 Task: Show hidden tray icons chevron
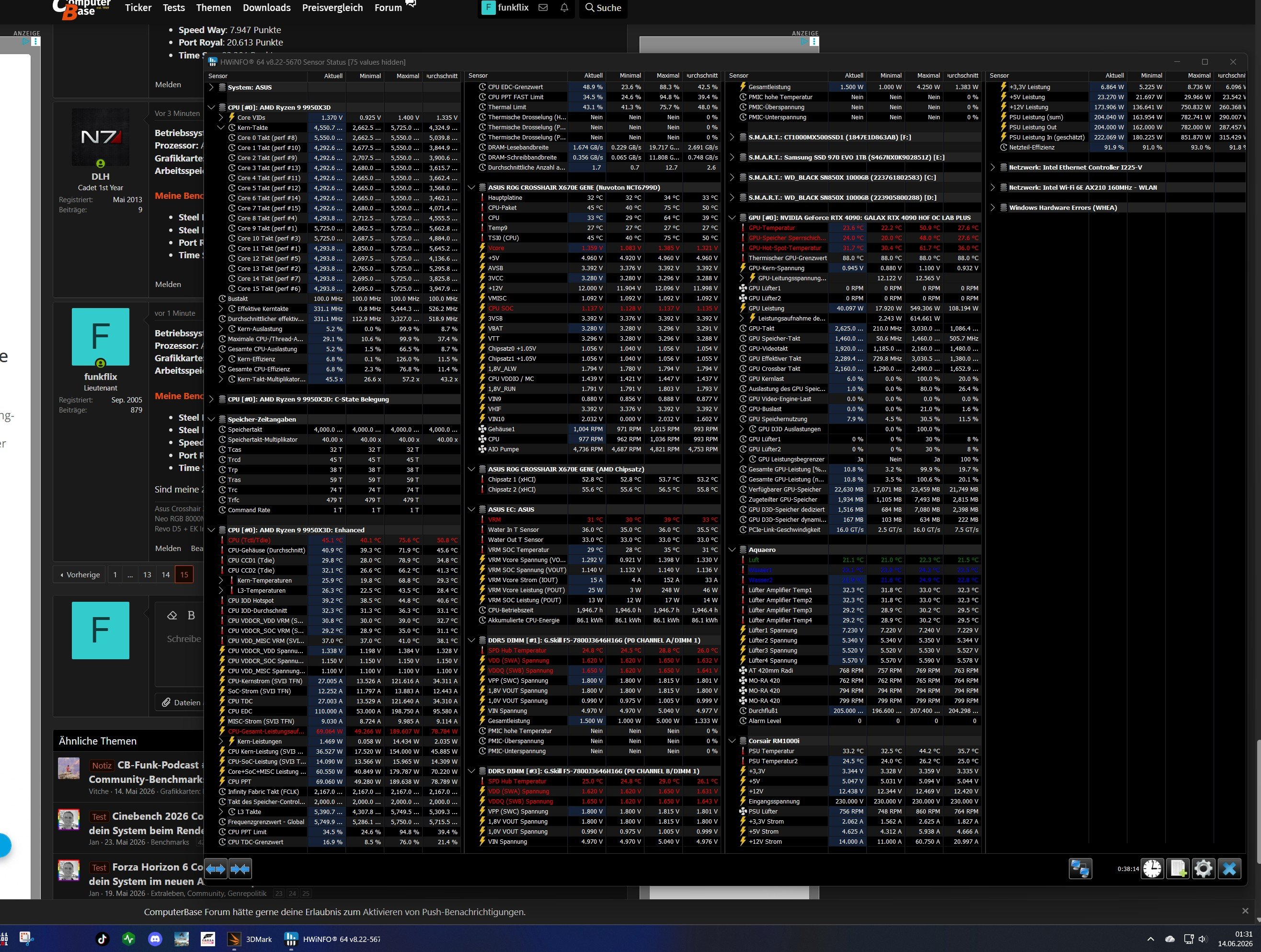(1150, 939)
